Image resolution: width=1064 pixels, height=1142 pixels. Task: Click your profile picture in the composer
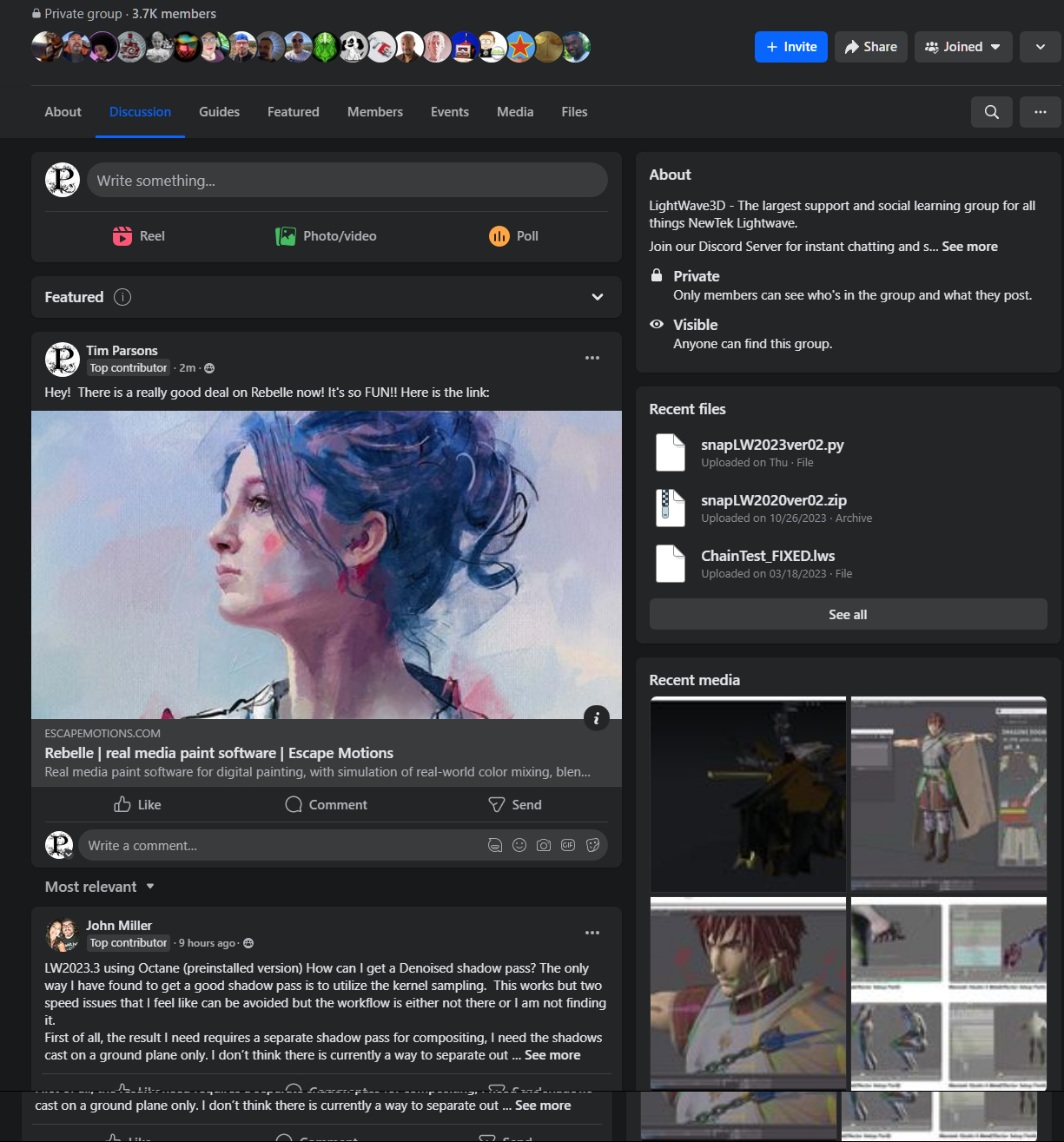click(63, 180)
